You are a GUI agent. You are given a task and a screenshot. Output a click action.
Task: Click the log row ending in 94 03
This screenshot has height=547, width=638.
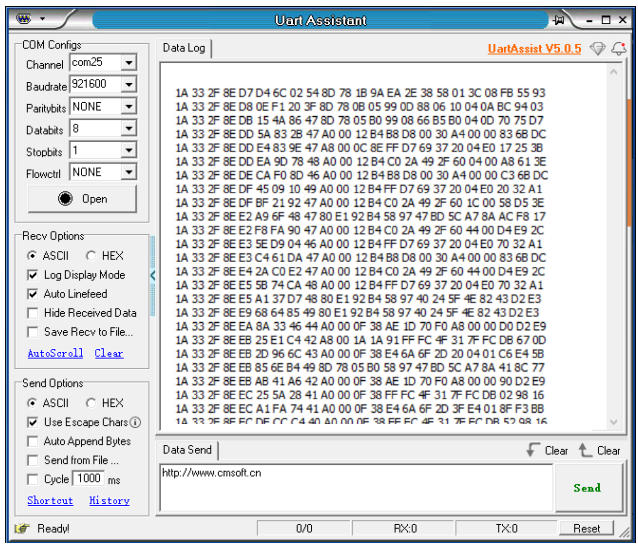click(x=359, y=107)
